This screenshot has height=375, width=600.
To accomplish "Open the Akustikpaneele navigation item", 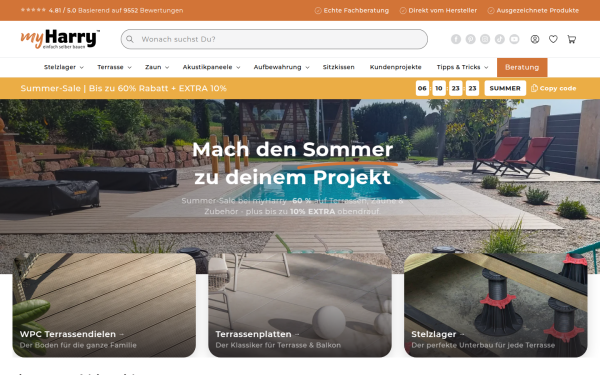I will [207, 67].
